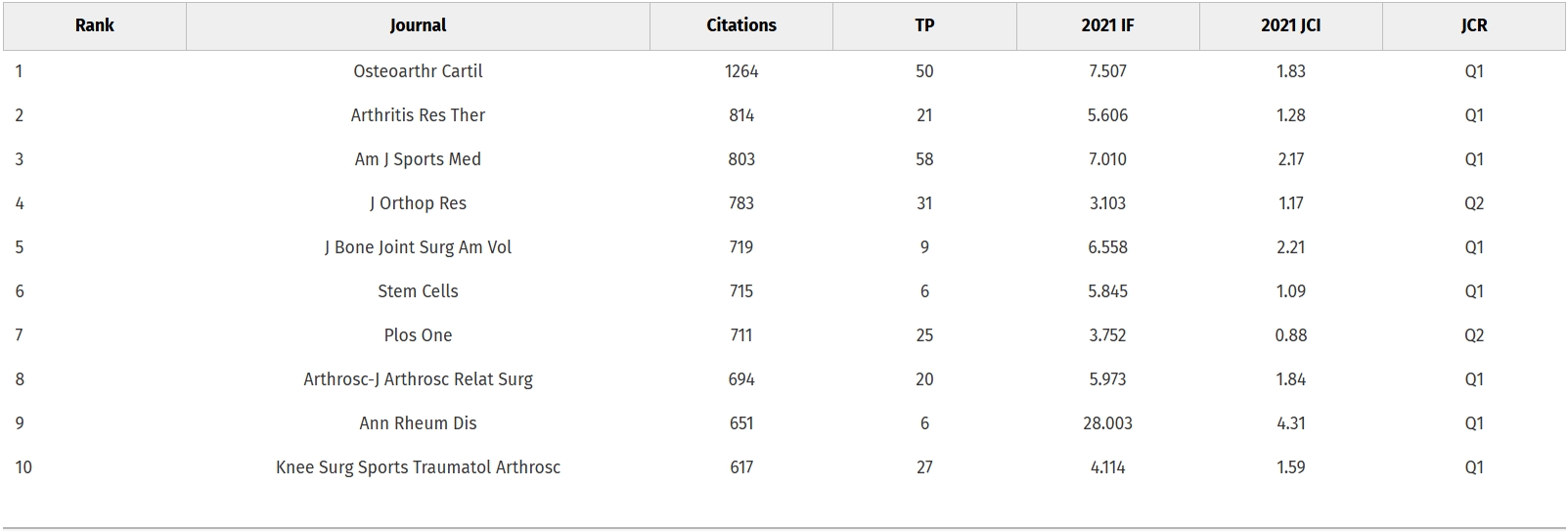Click the Rank column header

click(x=95, y=25)
